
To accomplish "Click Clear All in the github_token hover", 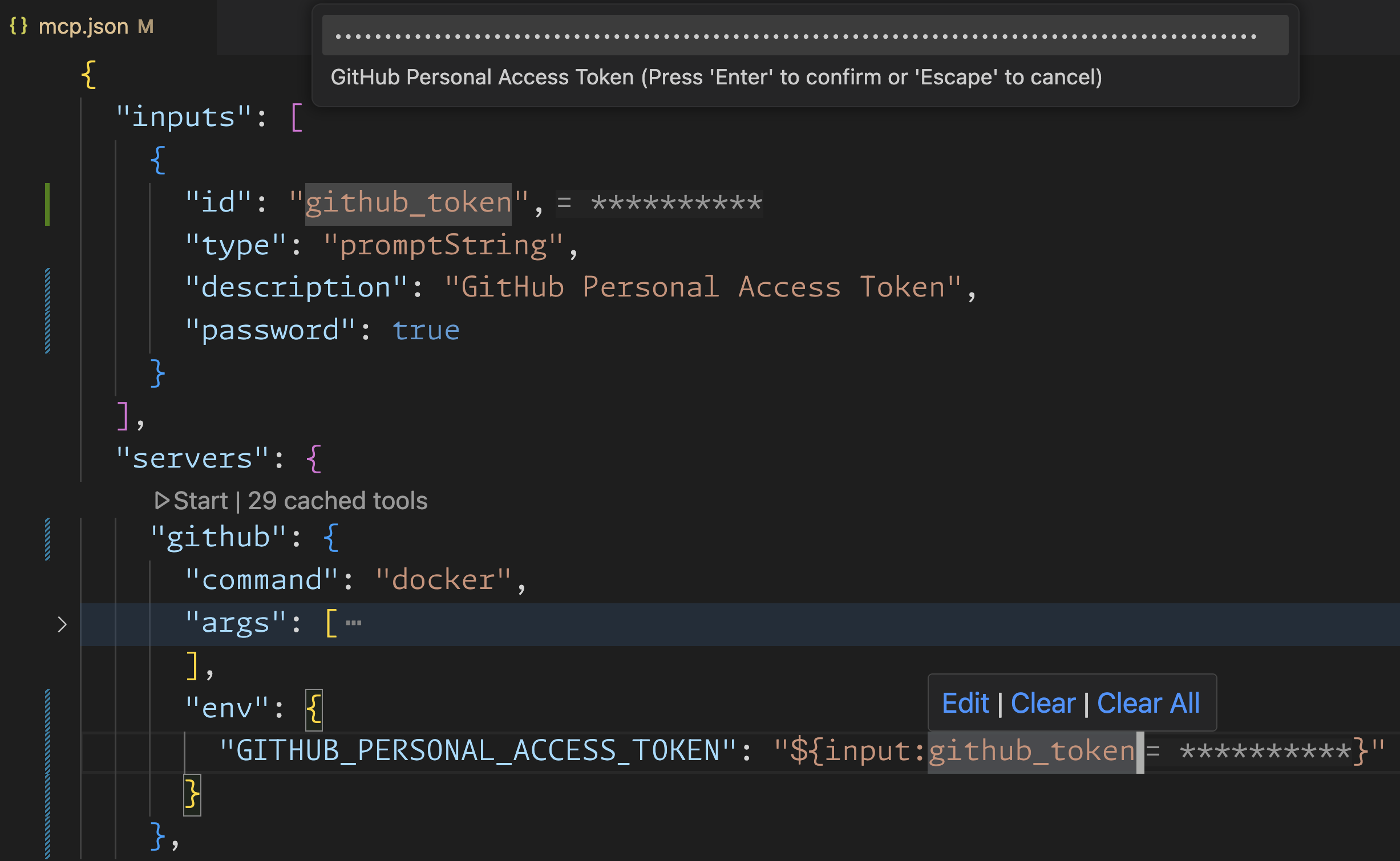I will (x=1148, y=702).
